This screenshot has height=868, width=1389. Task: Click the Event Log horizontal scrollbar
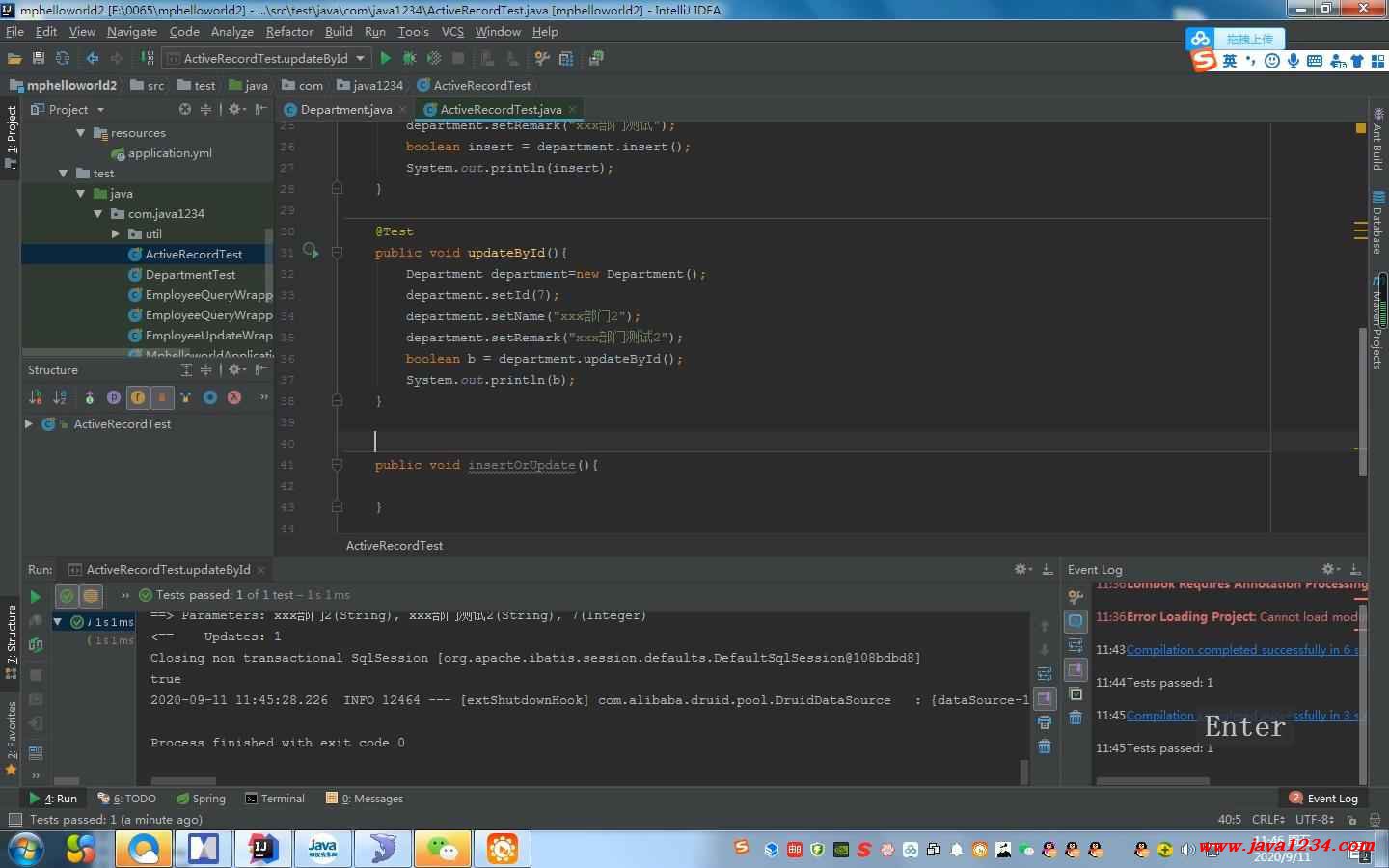pyautogui.click(x=1153, y=780)
